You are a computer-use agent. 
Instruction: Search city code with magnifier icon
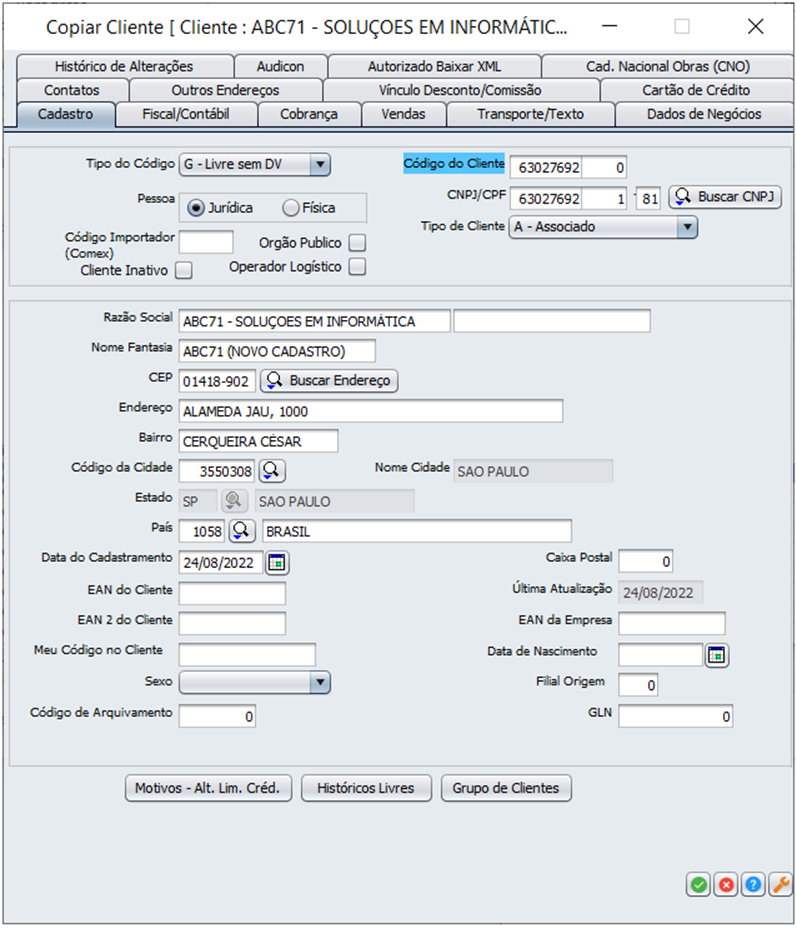(x=272, y=471)
